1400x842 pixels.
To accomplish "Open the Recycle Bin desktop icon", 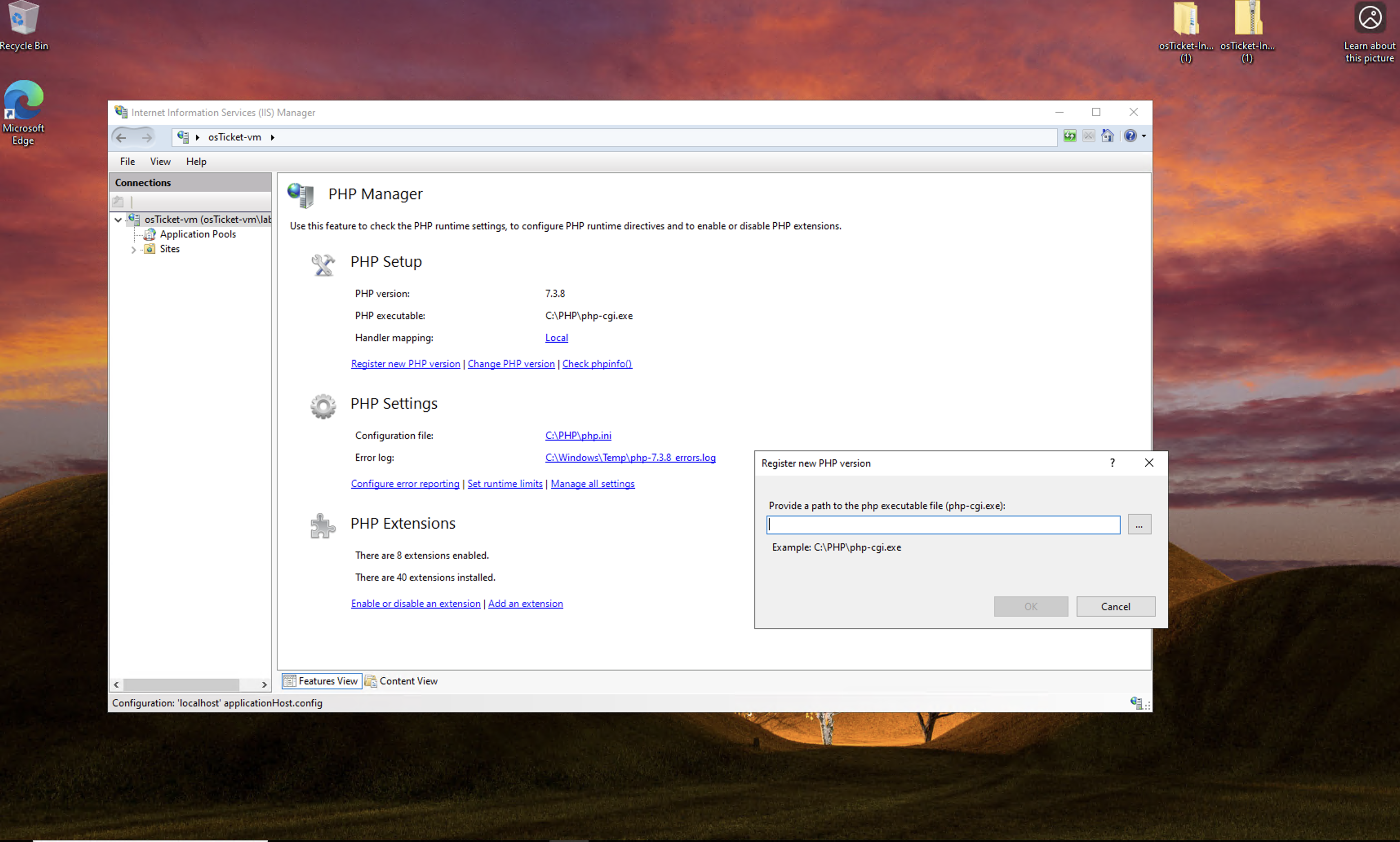I will pos(23,26).
